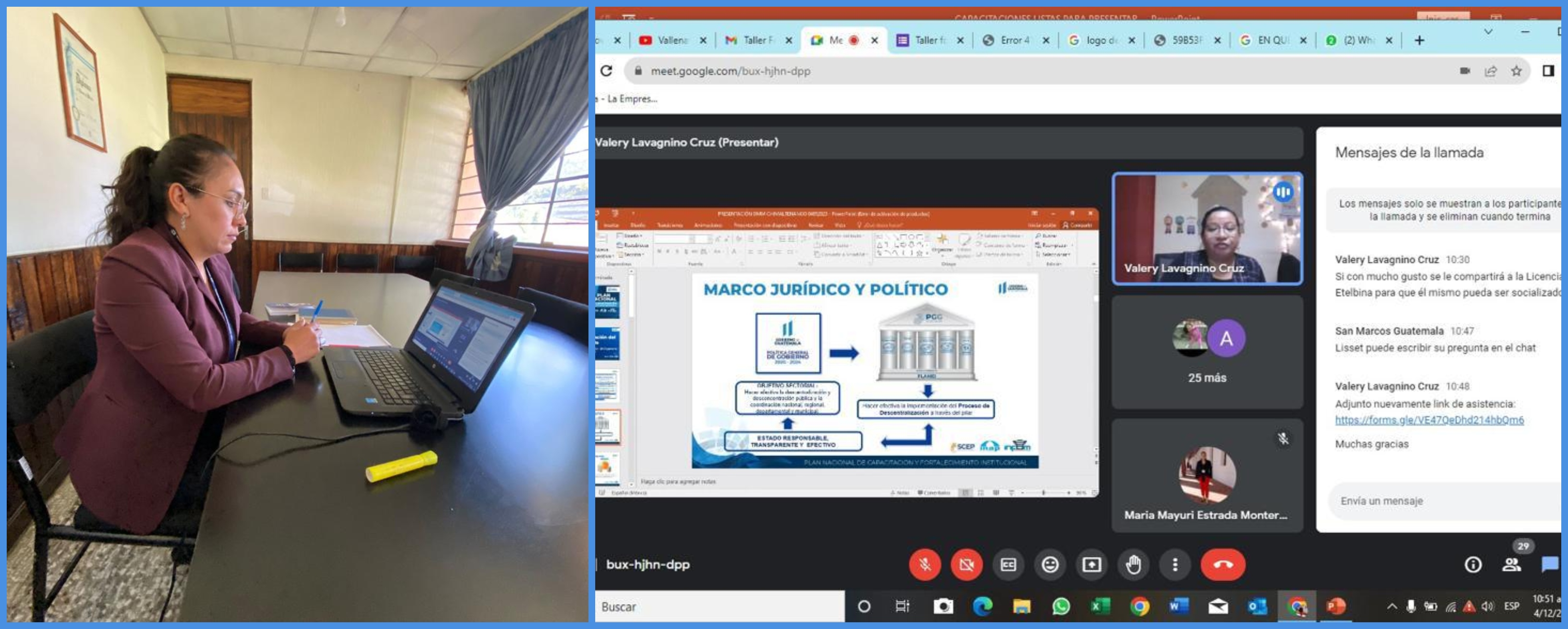Expand the Chrome tab search chevron

(x=1488, y=32)
